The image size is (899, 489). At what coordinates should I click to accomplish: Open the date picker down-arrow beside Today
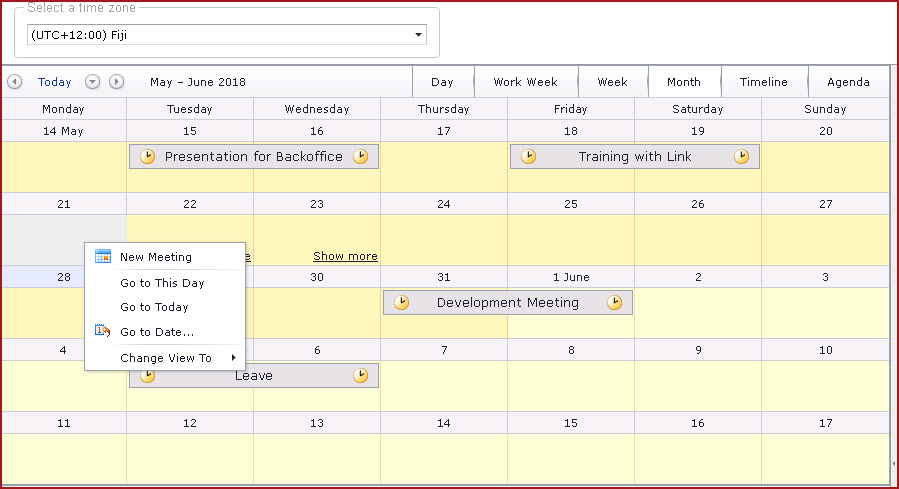93,82
